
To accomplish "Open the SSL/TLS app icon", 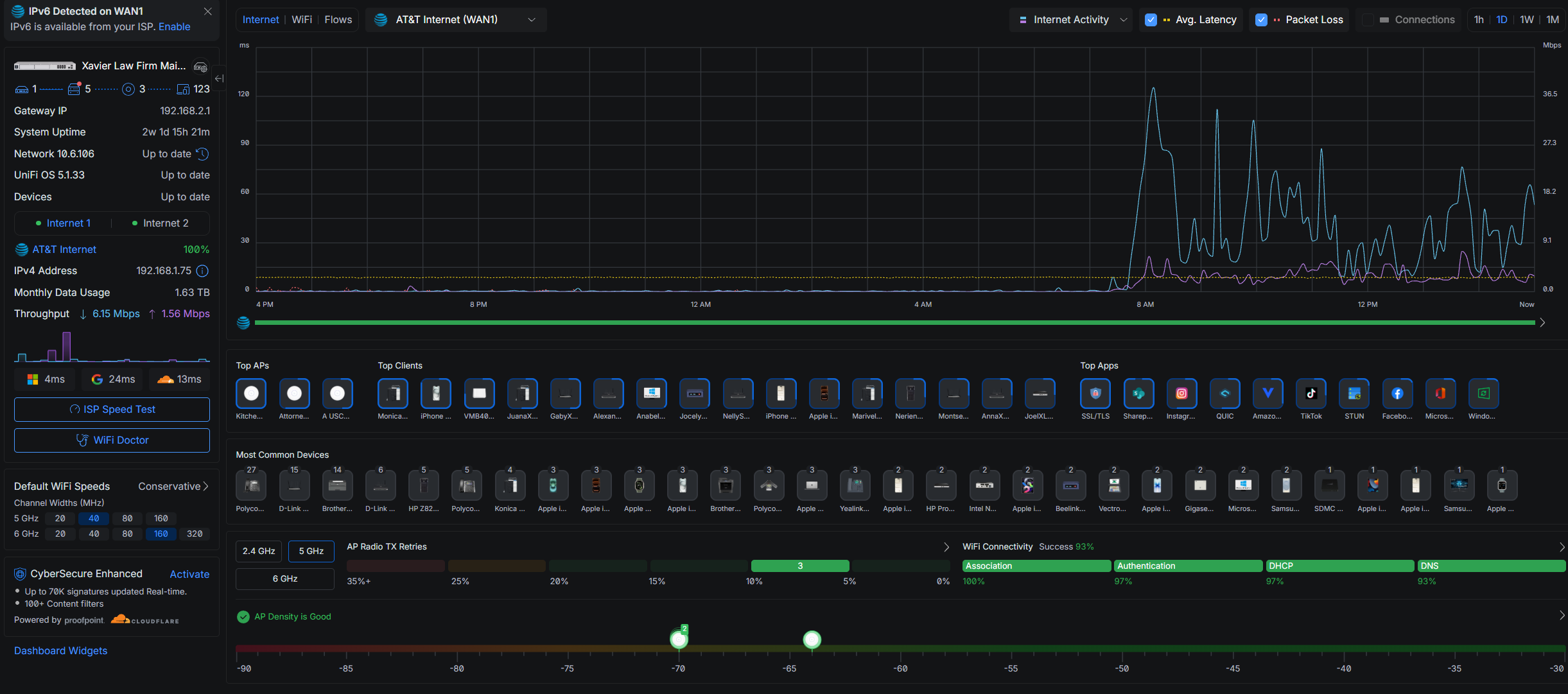I will (x=1095, y=394).
